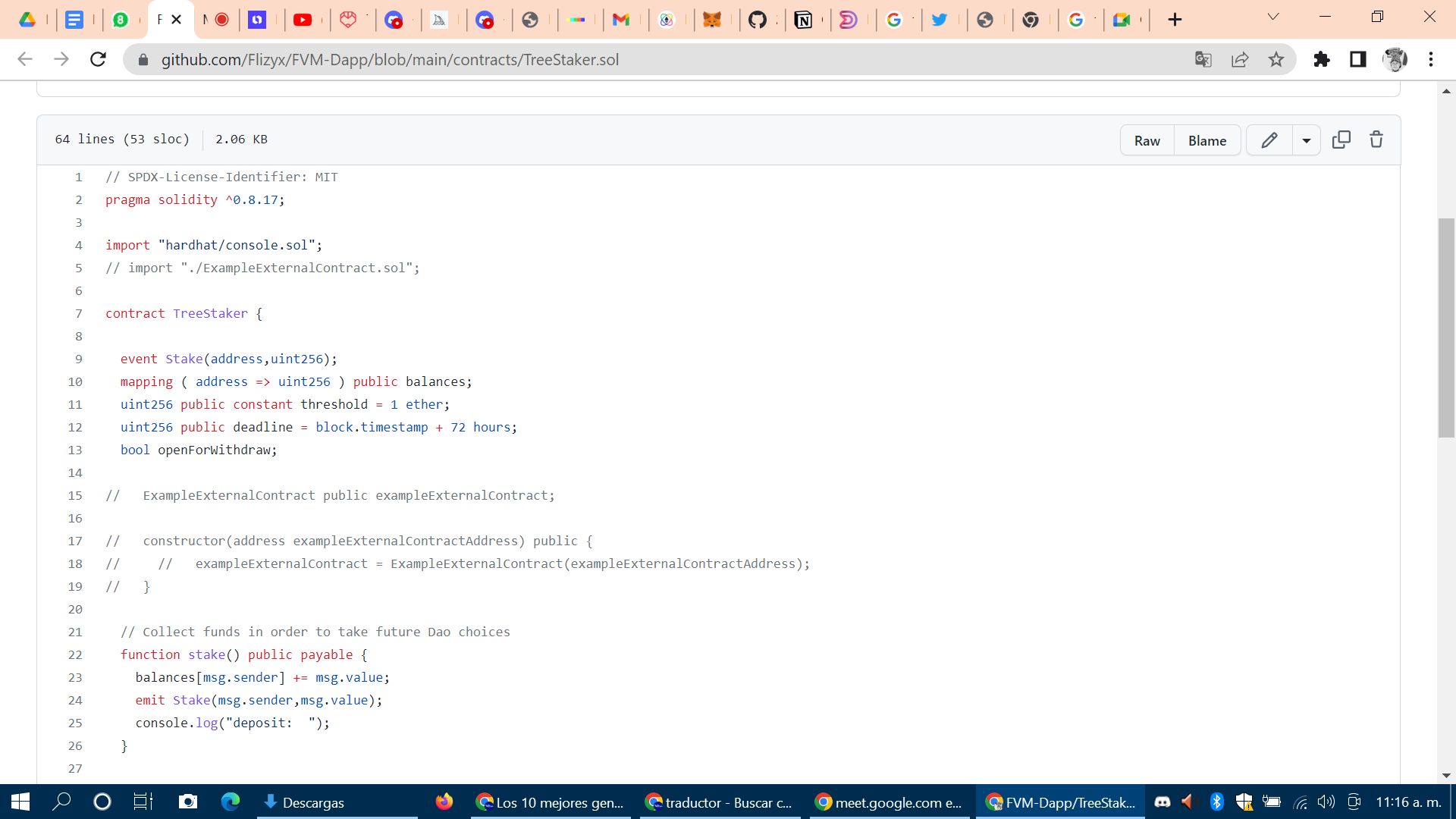Switch to the 'Los 10 mejores gen...' window
The height and width of the screenshot is (819, 1456).
551,802
